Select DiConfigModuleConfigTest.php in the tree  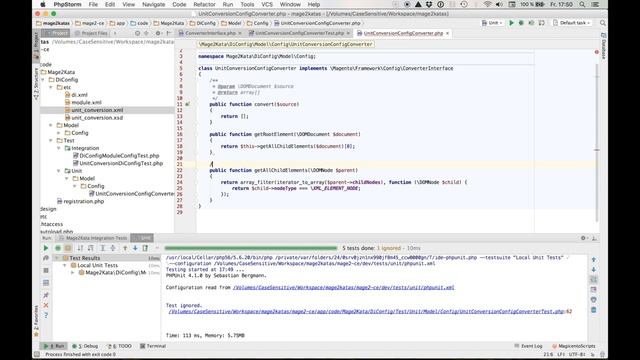click(119, 156)
